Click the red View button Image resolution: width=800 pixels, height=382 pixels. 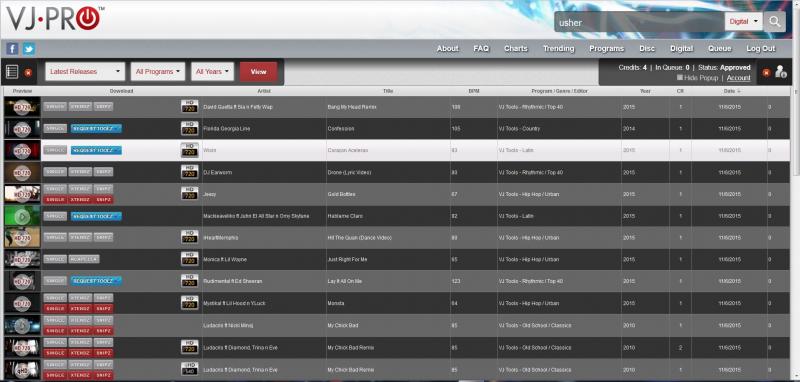click(259, 72)
